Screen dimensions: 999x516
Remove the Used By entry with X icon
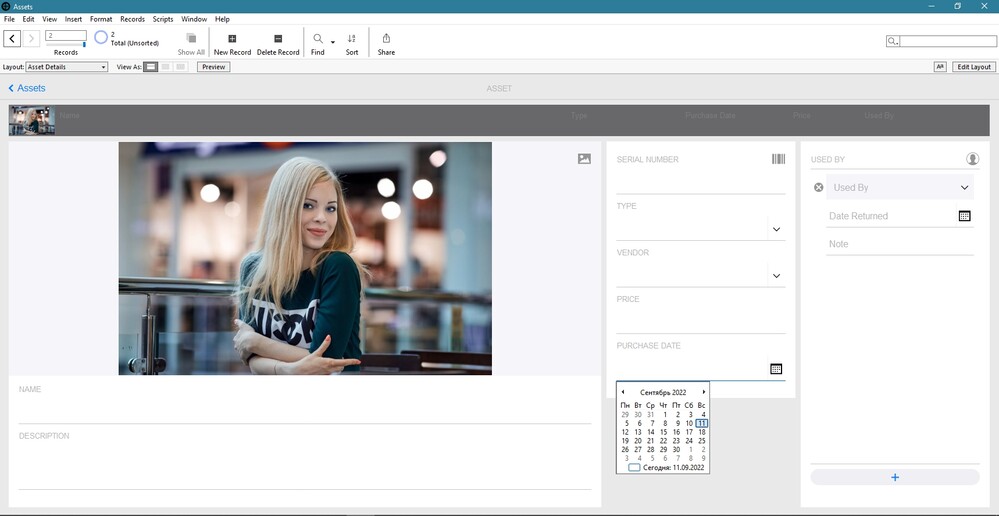click(x=819, y=188)
